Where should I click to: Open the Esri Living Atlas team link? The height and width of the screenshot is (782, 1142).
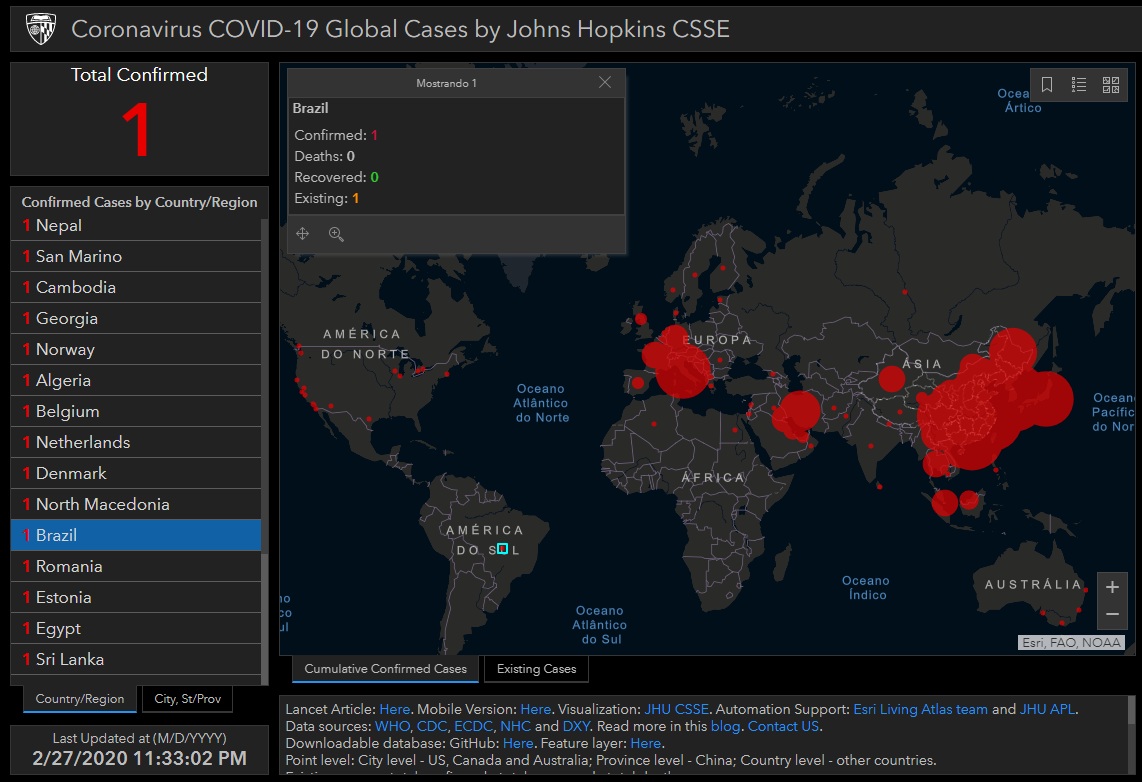point(921,709)
